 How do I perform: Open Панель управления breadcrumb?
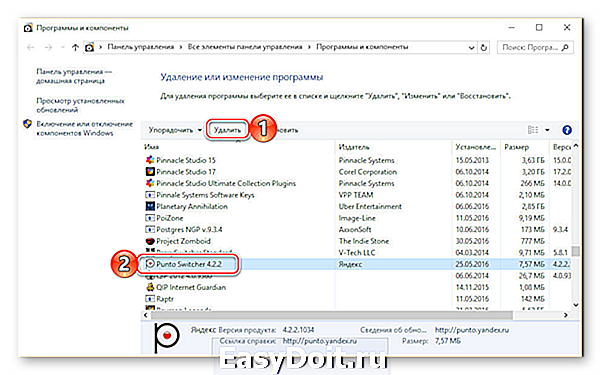coord(140,47)
